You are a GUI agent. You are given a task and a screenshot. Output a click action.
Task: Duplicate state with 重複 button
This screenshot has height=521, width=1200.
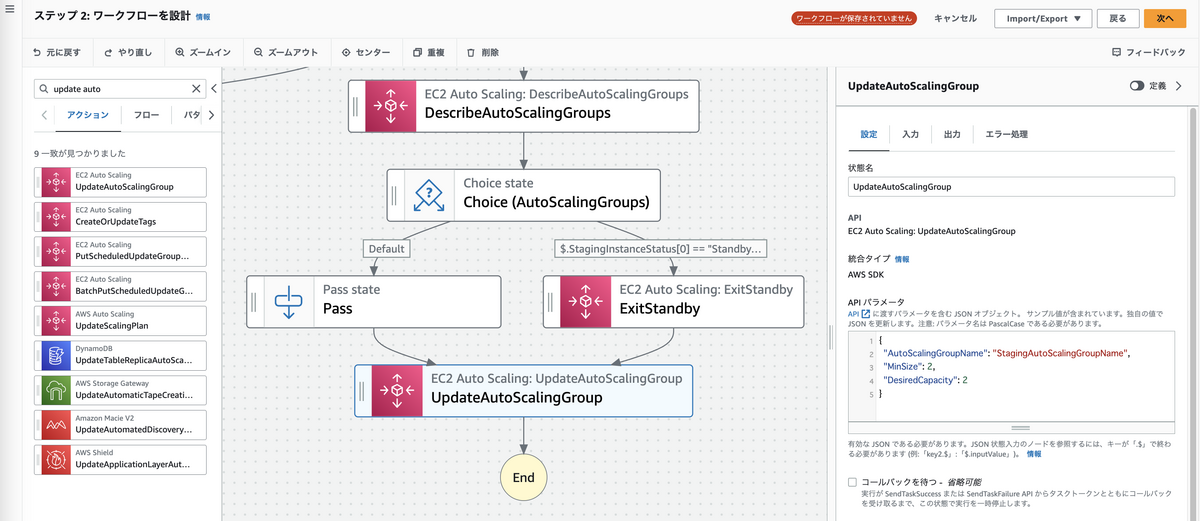pos(428,52)
